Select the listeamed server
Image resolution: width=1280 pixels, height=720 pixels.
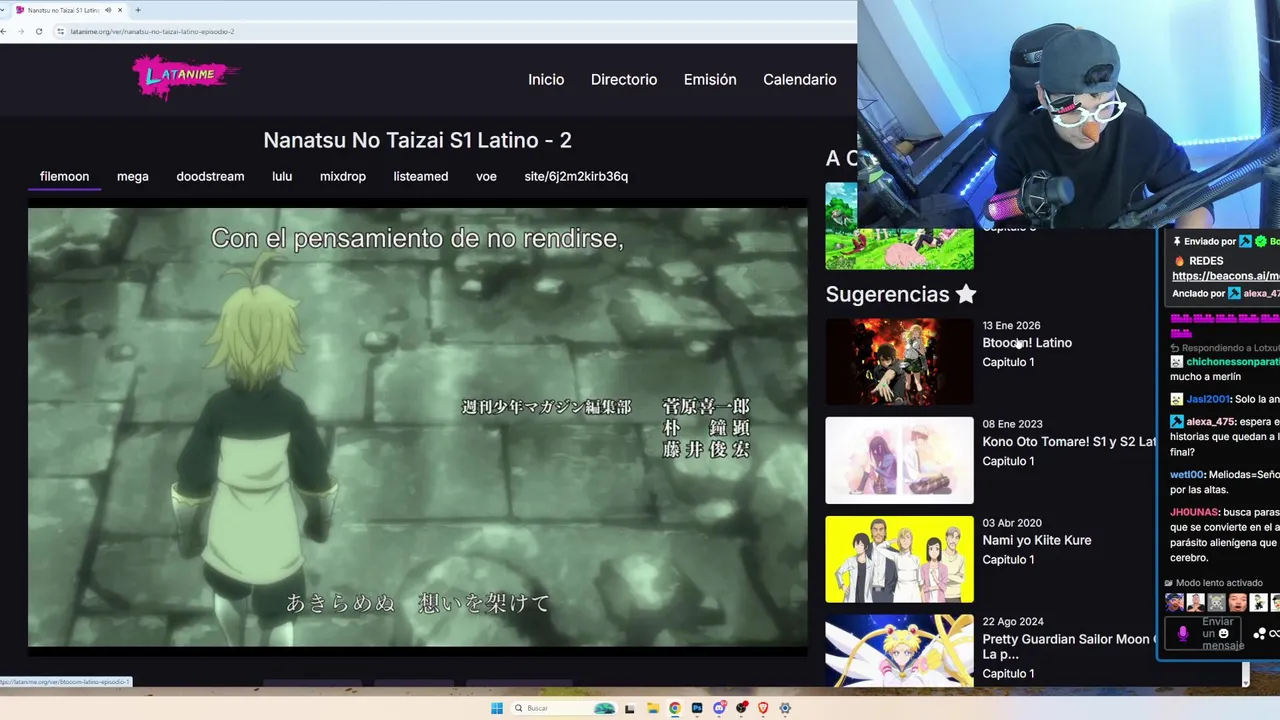420,176
